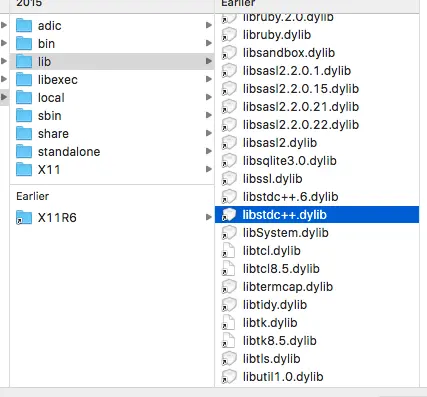
Task: Select the X11R6 folder name
Action: pyautogui.click(x=57, y=218)
